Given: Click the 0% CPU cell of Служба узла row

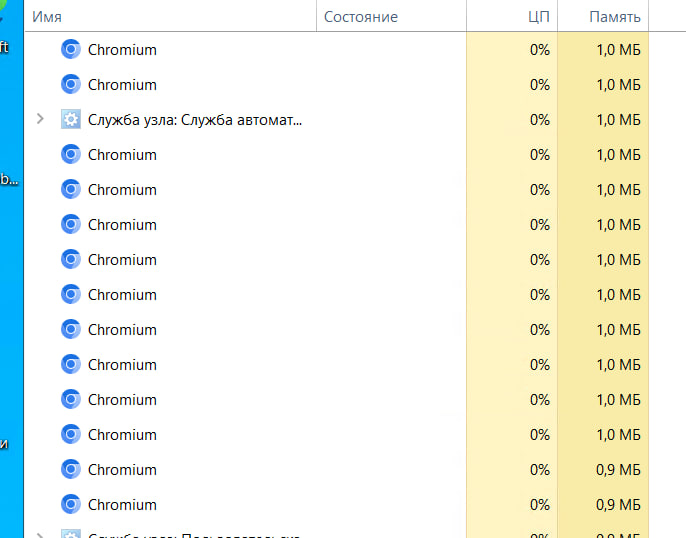Looking at the screenshot, I should click(540, 120).
